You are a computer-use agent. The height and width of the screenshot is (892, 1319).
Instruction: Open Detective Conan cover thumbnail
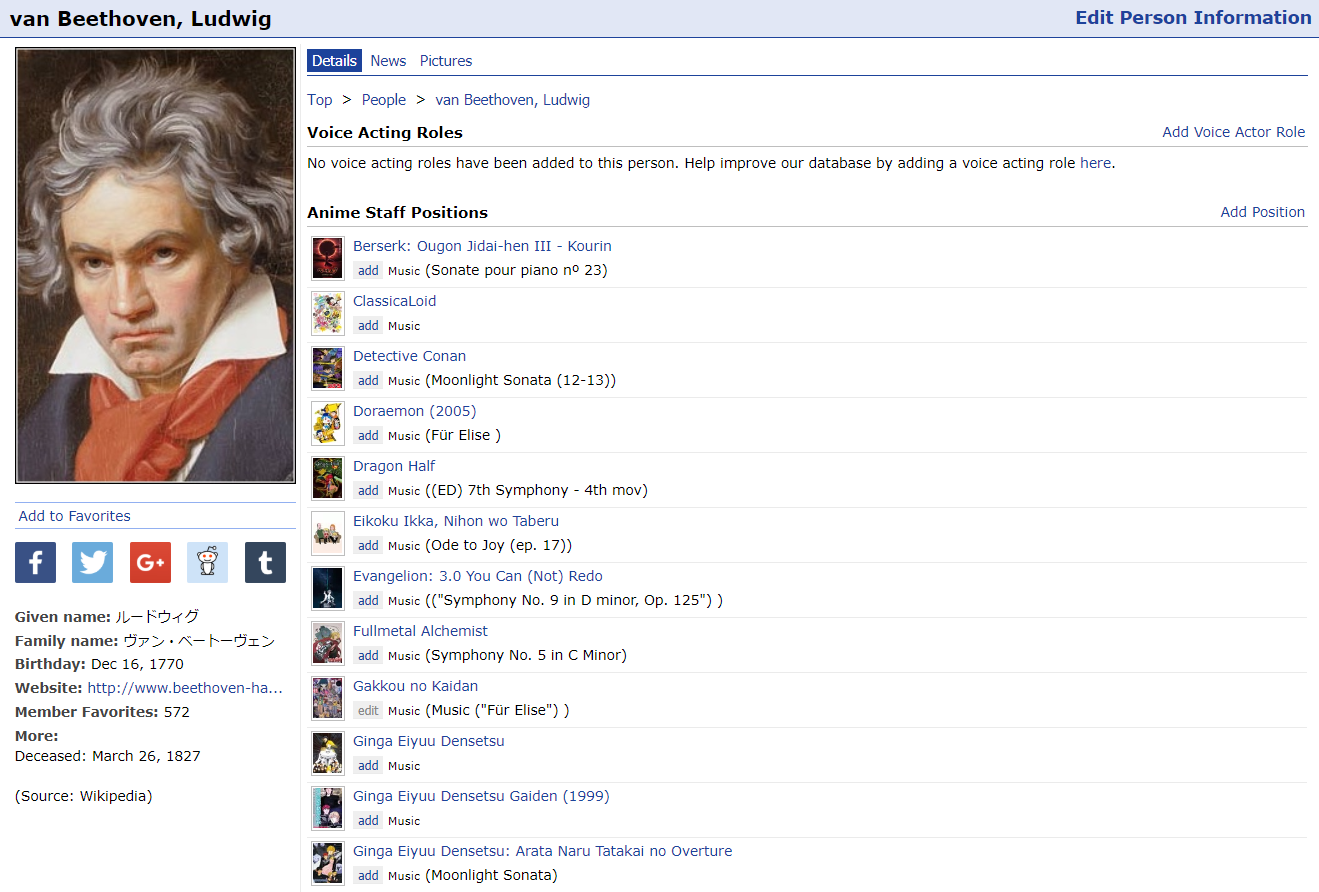[327, 368]
